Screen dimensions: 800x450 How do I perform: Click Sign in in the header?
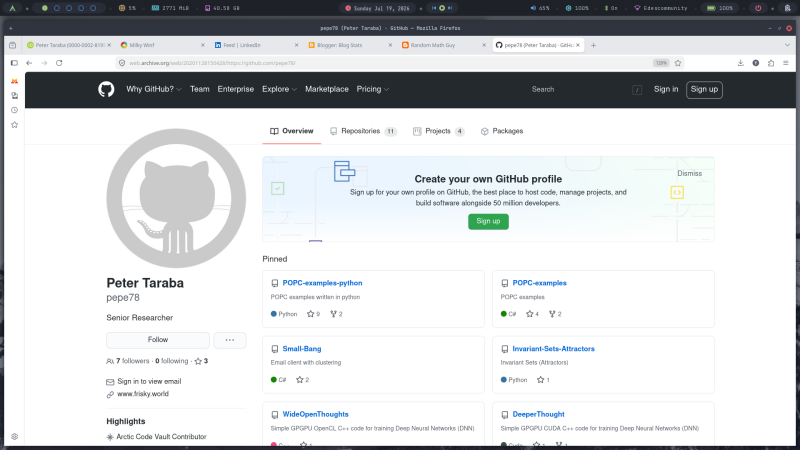tap(666, 89)
